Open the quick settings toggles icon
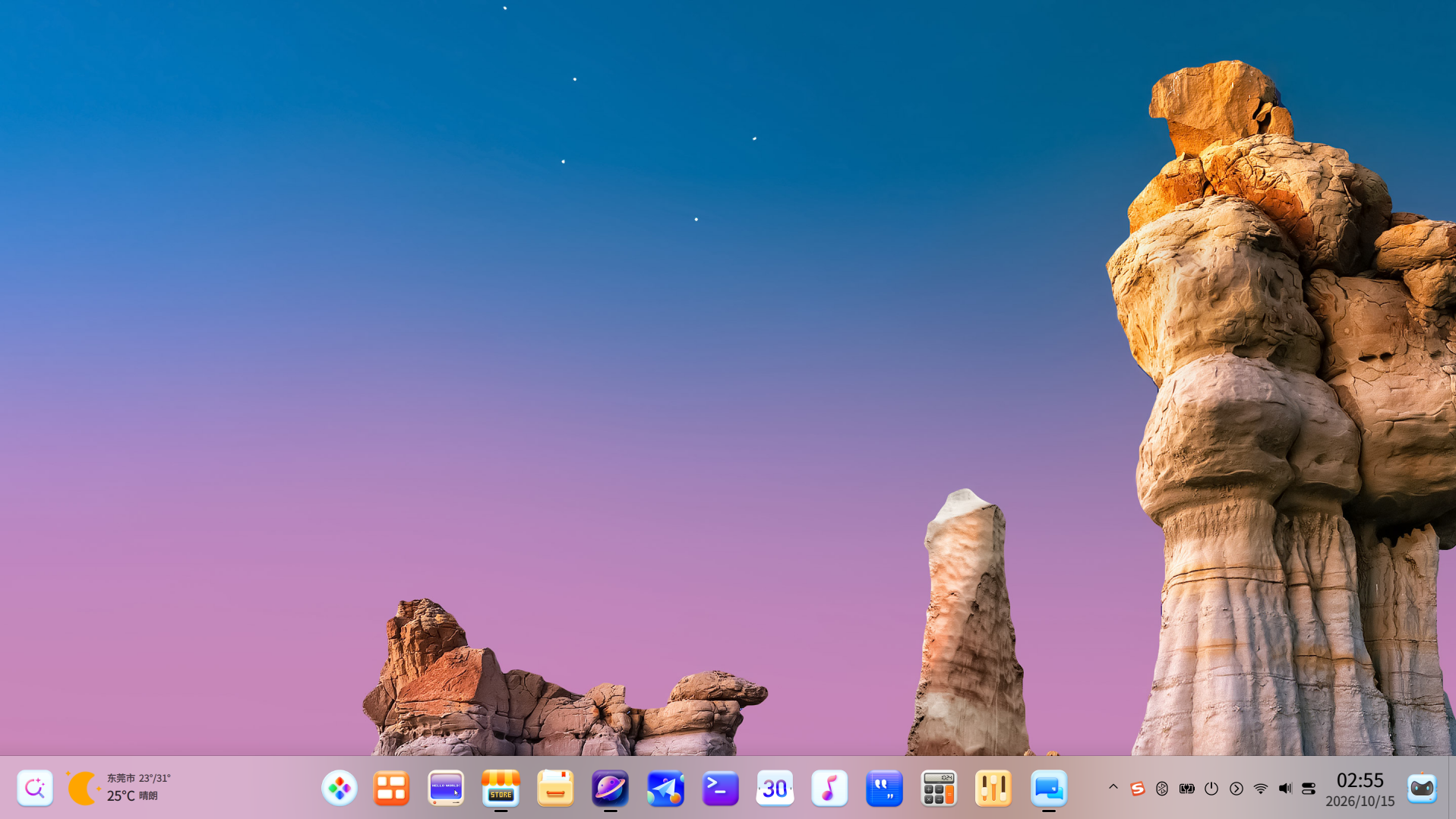The height and width of the screenshot is (819, 1456). coord(1309,789)
